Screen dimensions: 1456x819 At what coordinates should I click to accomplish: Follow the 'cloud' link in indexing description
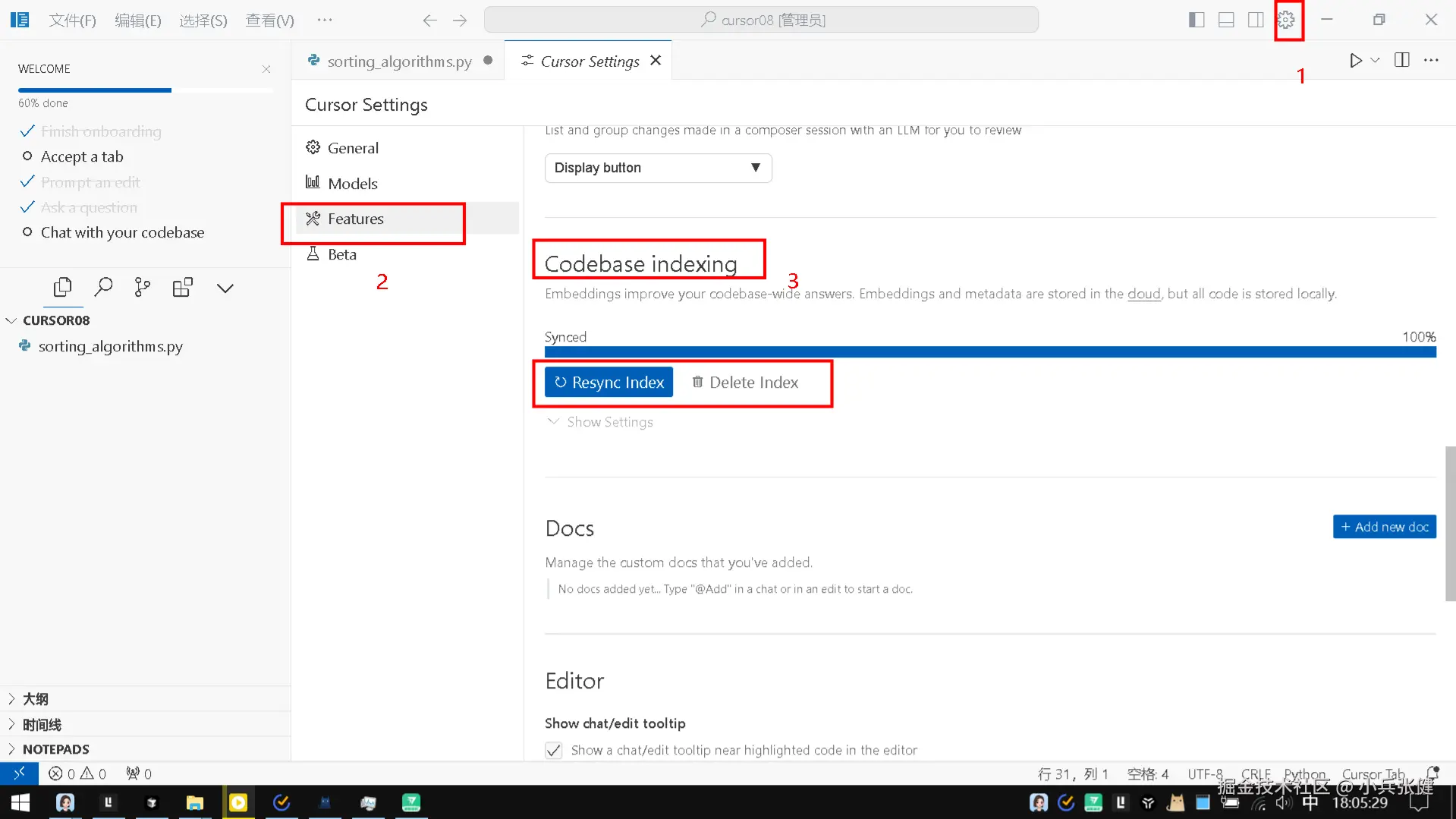tap(1143, 294)
